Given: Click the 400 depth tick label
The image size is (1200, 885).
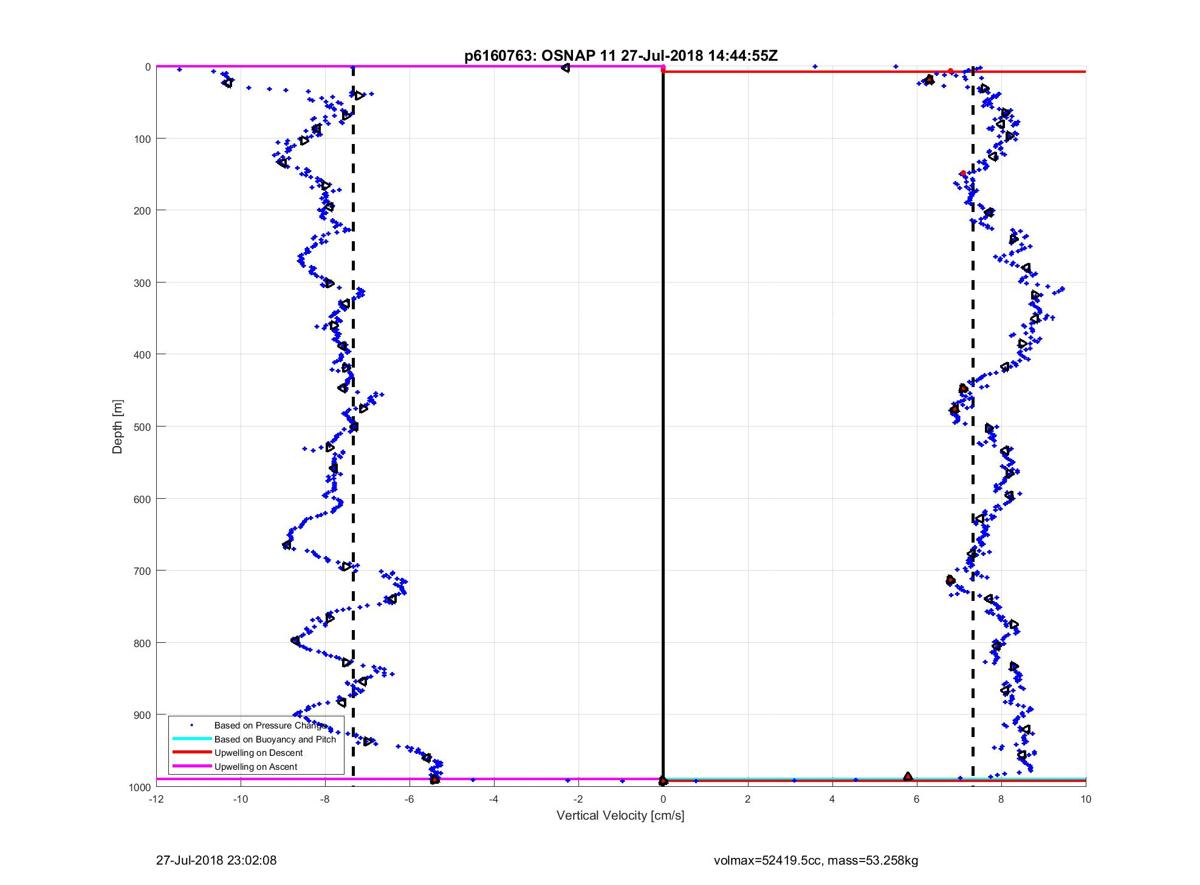Looking at the screenshot, I should (x=140, y=355).
